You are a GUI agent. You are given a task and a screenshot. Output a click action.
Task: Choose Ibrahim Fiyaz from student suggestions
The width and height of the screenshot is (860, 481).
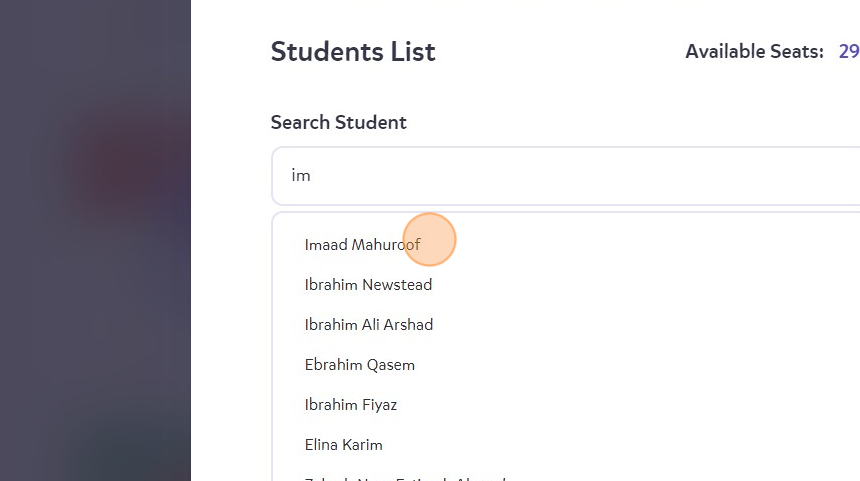tap(350, 405)
